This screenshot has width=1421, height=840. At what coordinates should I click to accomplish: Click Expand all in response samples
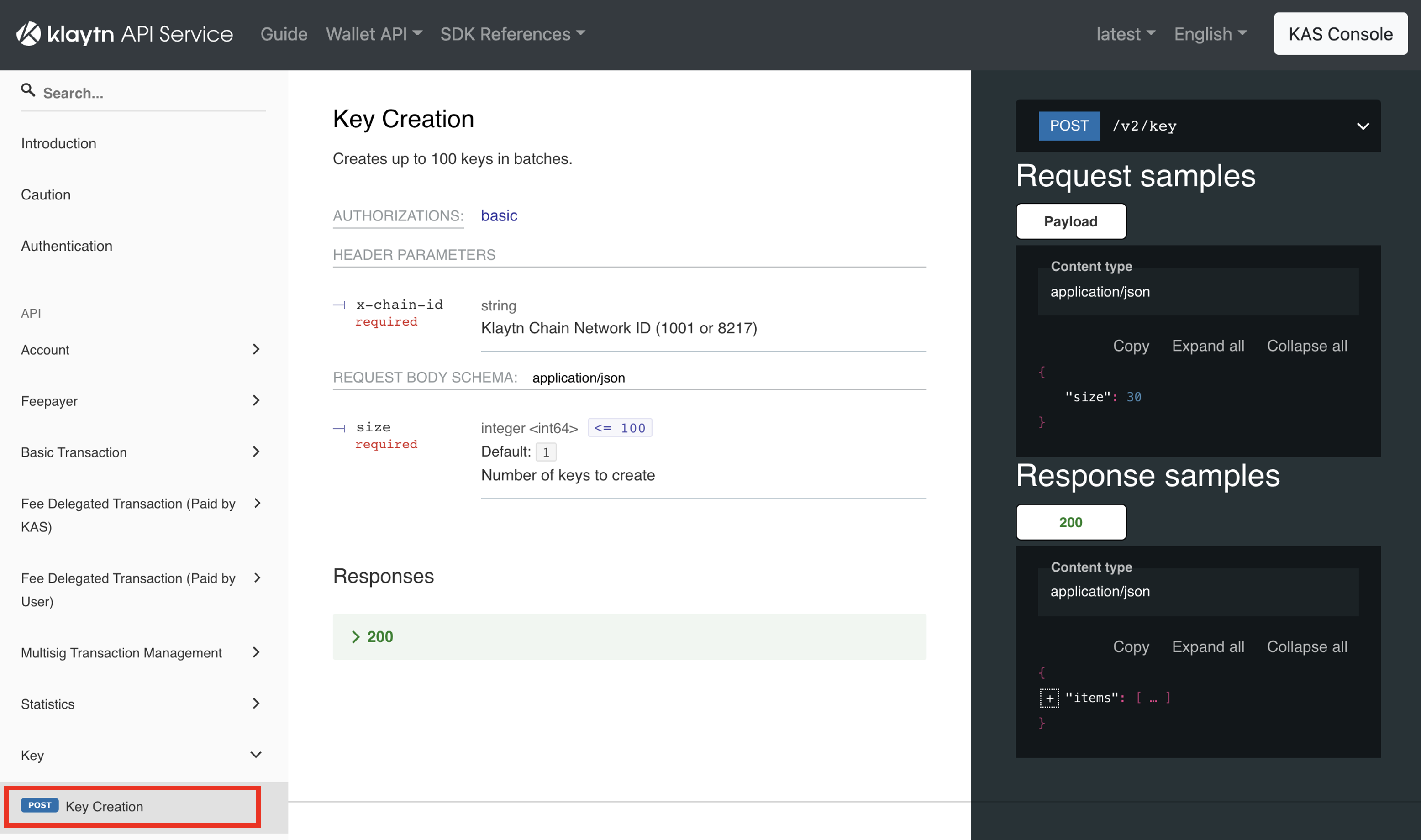click(1208, 646)
